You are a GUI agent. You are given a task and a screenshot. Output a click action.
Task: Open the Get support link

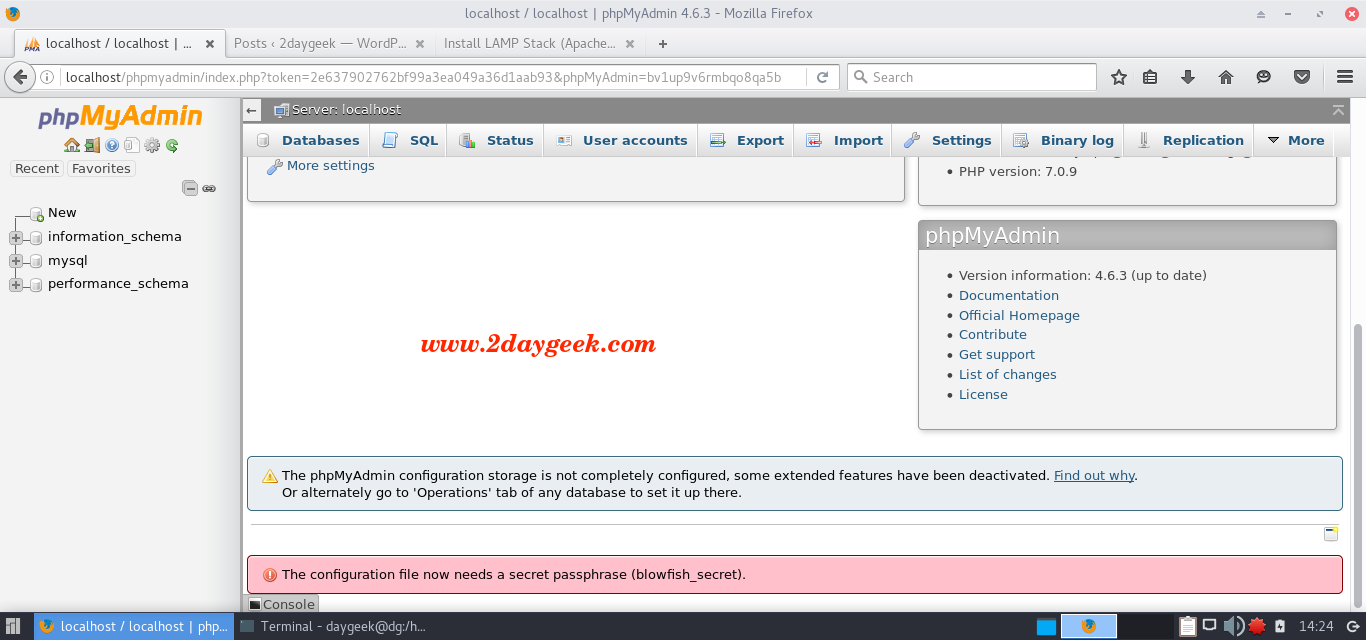[997, 355]
